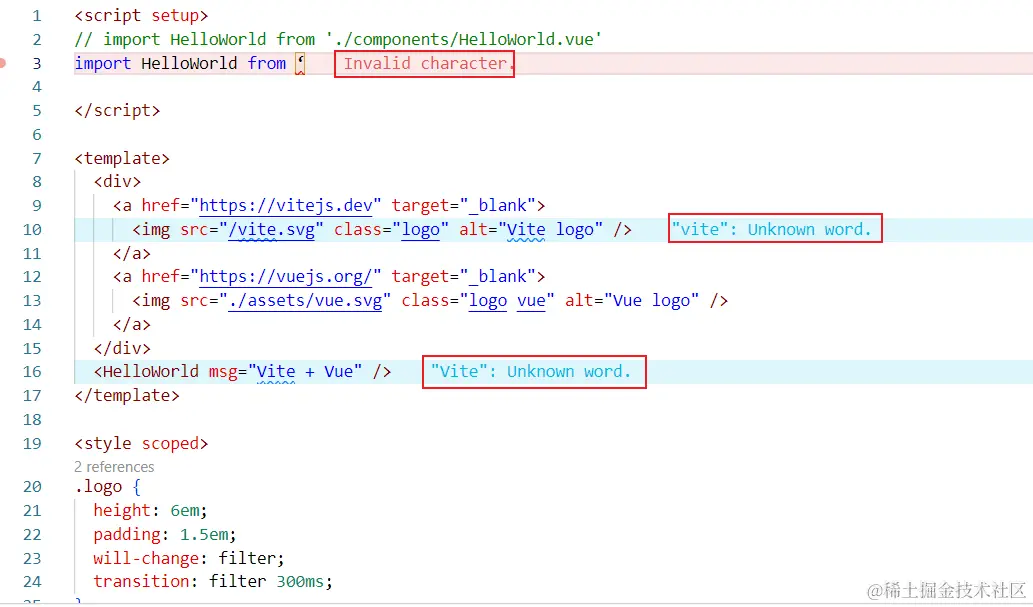Viewport: 1033px width, 607px height.
Task: Click the "2 references" code lens
Action: click(114, 467)
